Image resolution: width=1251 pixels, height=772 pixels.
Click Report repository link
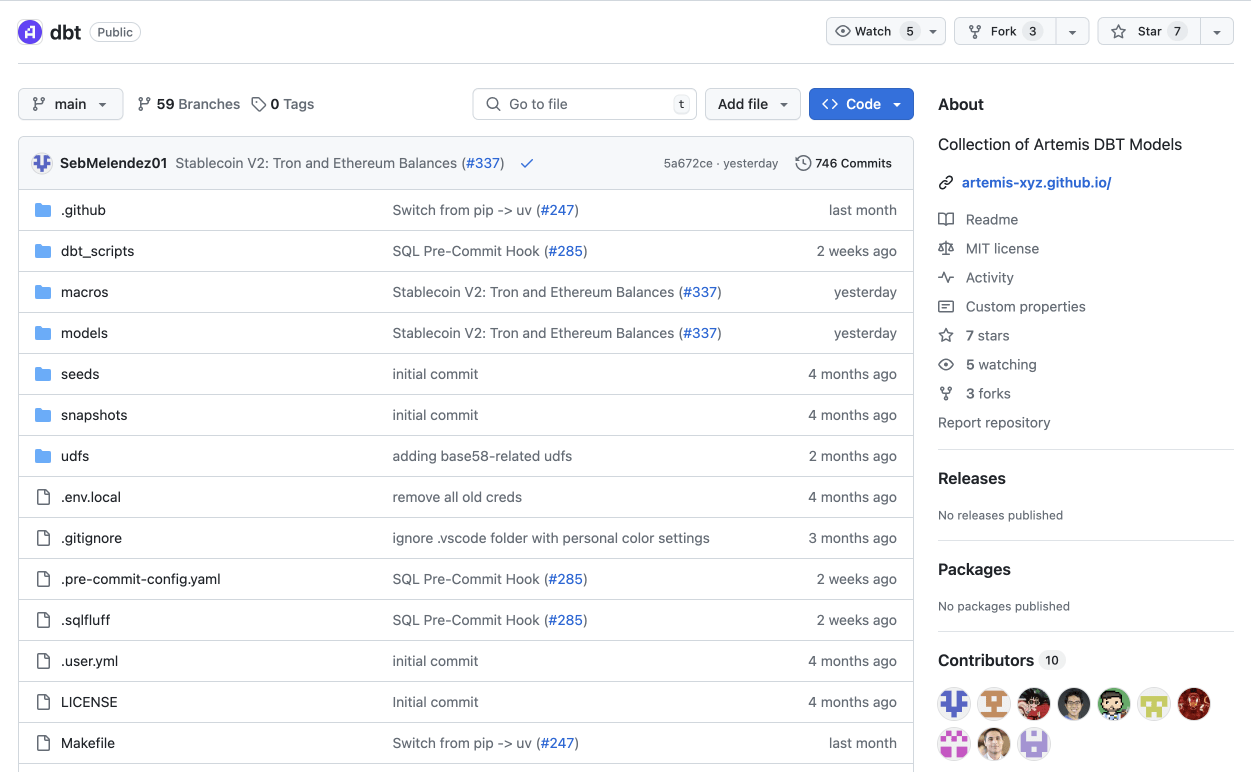[x=994, y=422]
